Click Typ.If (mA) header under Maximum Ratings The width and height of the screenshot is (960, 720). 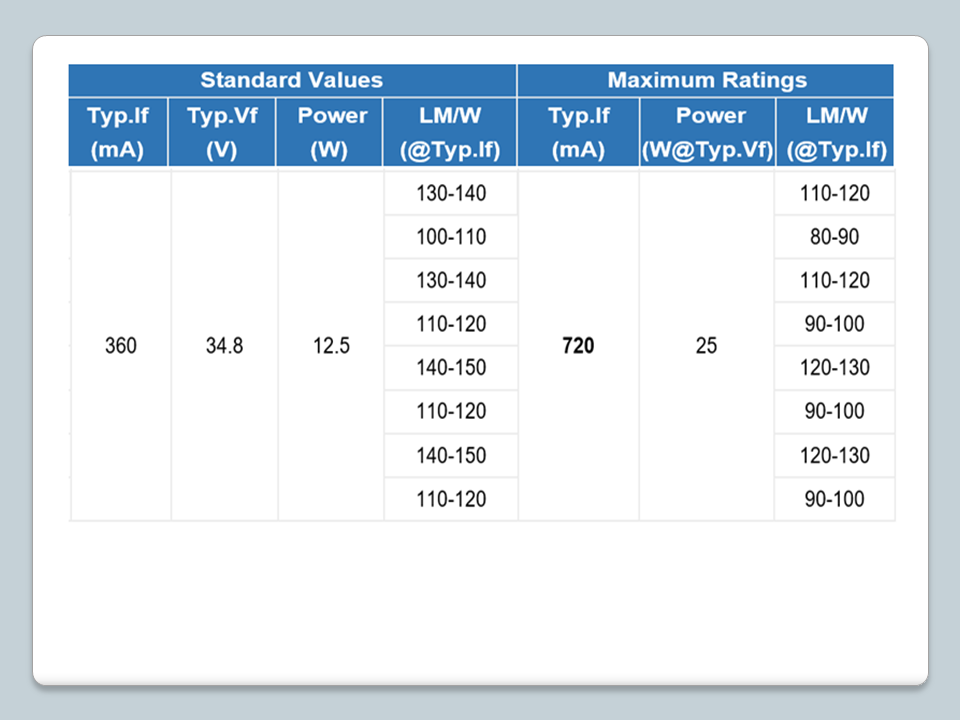click(x=578, y=132)
